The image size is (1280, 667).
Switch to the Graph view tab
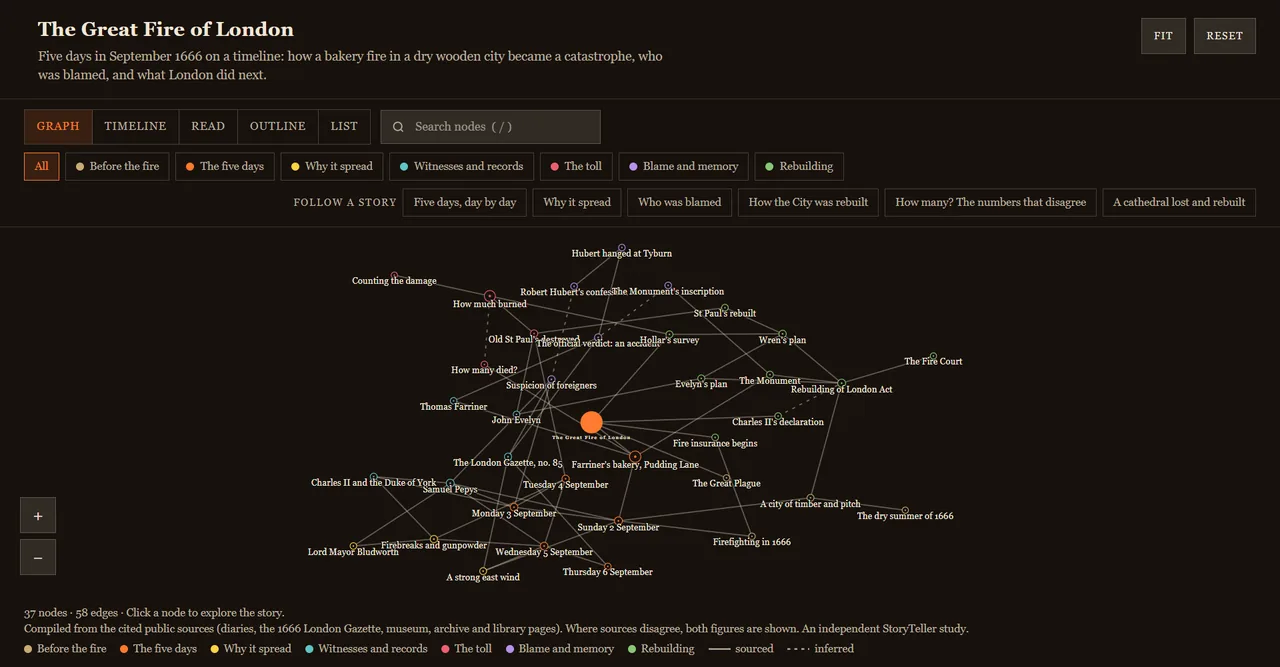click(x=58, y=127)
